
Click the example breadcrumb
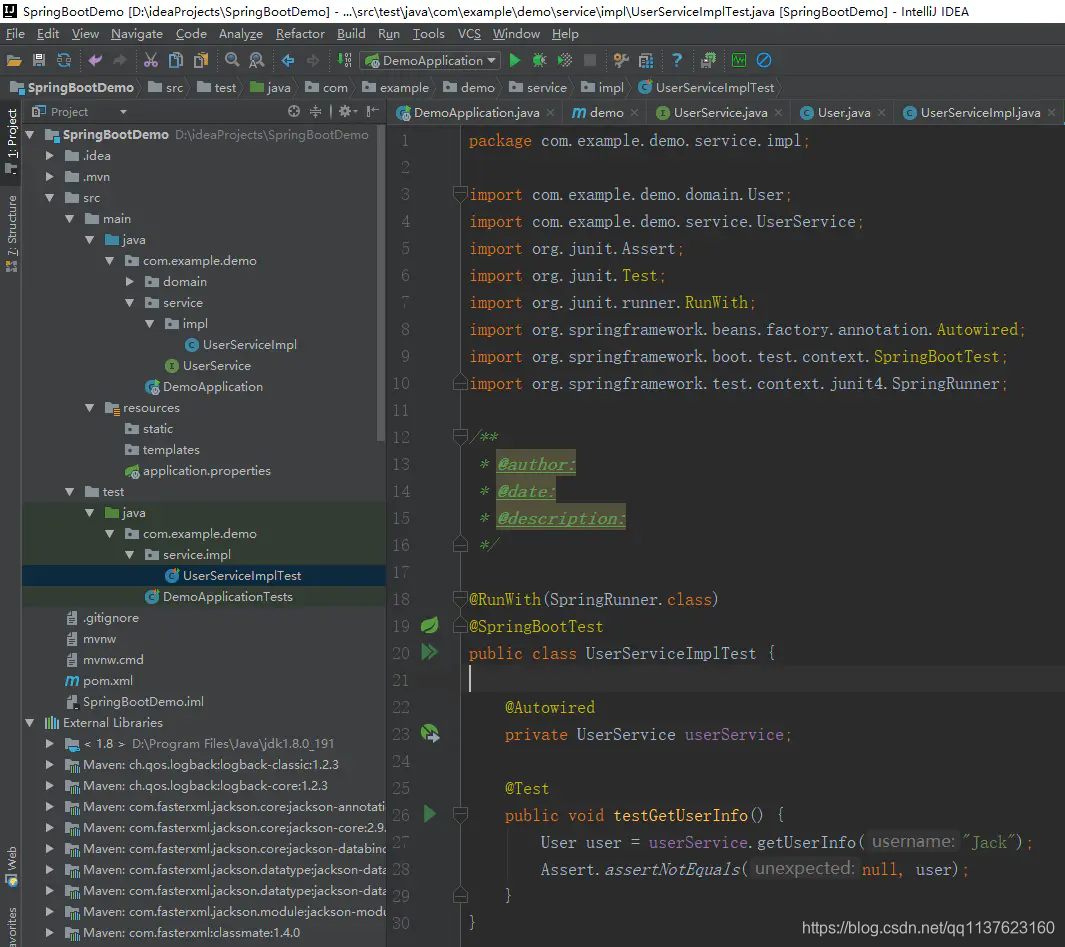(396, 88)
